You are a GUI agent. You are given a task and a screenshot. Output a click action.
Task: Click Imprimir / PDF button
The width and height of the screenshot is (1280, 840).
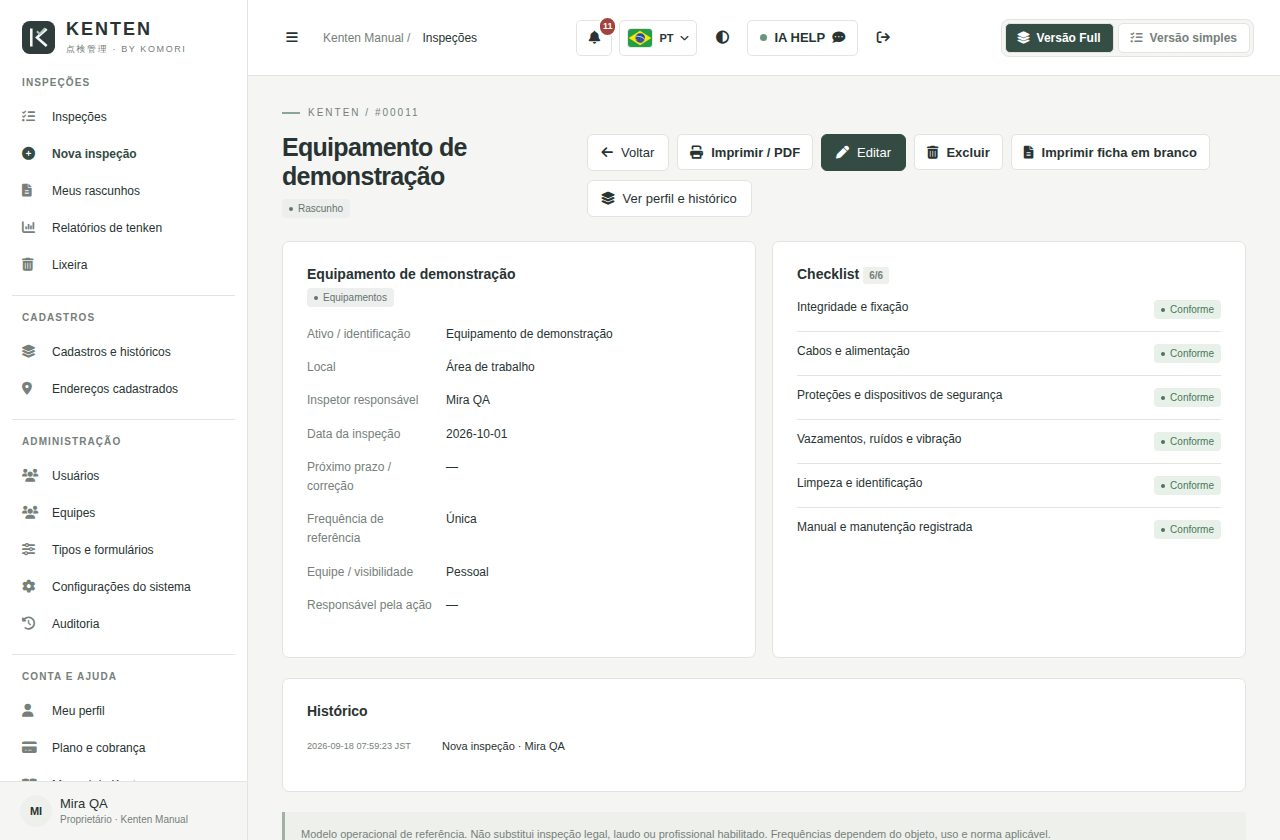click(x=745, y=153)
